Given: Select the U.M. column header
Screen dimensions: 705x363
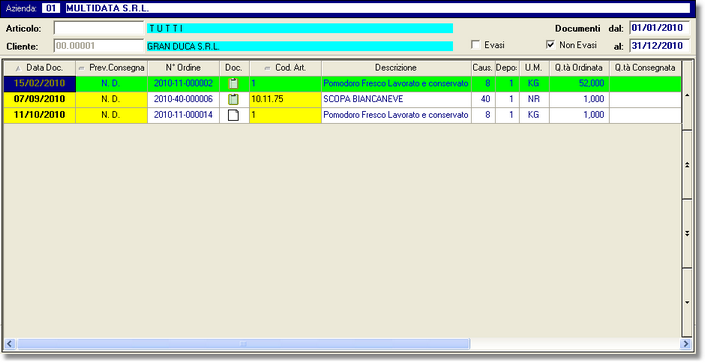Looking at the screenshot, I should pos(534,68).
